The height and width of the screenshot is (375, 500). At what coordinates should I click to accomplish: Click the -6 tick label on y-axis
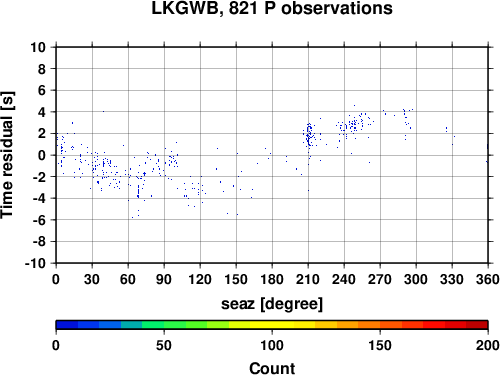[x=39, y=220]
